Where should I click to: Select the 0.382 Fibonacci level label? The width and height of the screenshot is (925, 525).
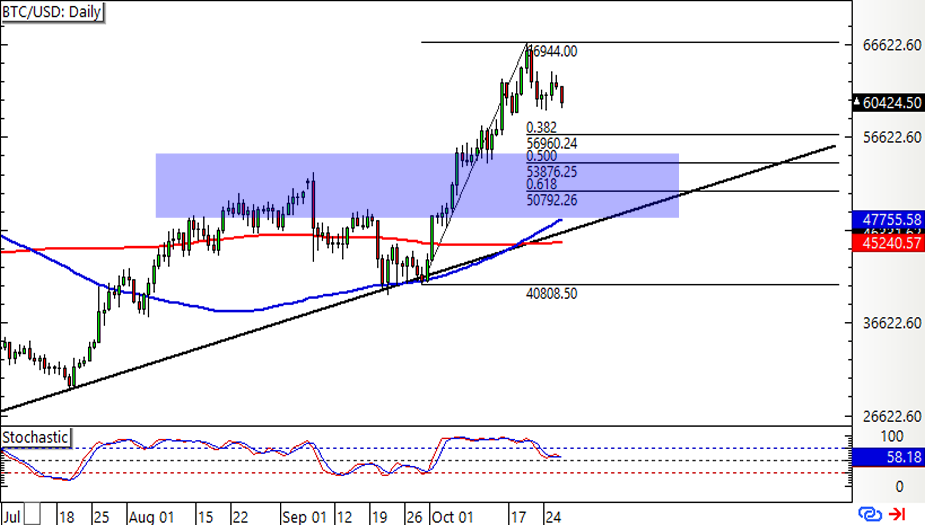541,127
